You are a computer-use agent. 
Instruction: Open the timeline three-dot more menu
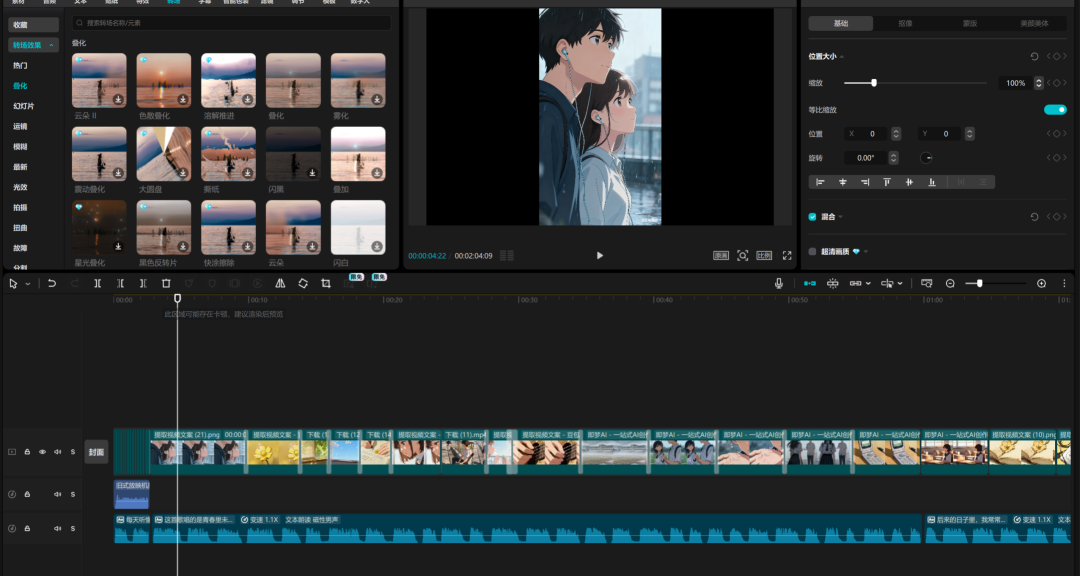click(x=1064, y=283)
